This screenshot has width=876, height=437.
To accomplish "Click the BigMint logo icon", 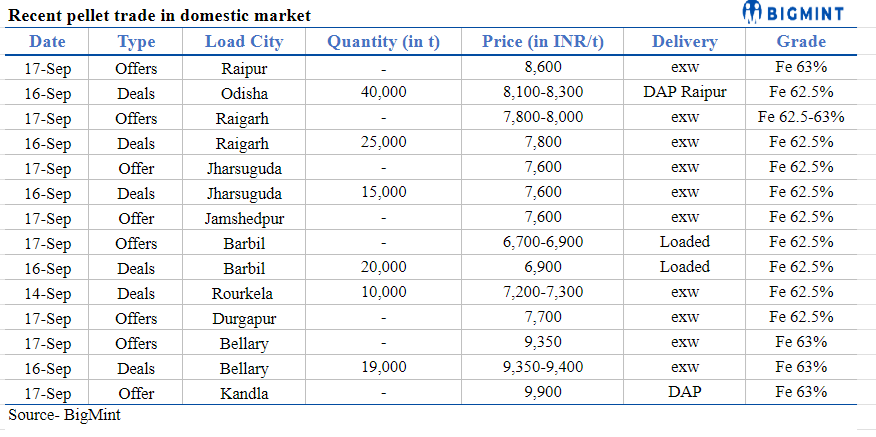I will (x=754, y=13).
